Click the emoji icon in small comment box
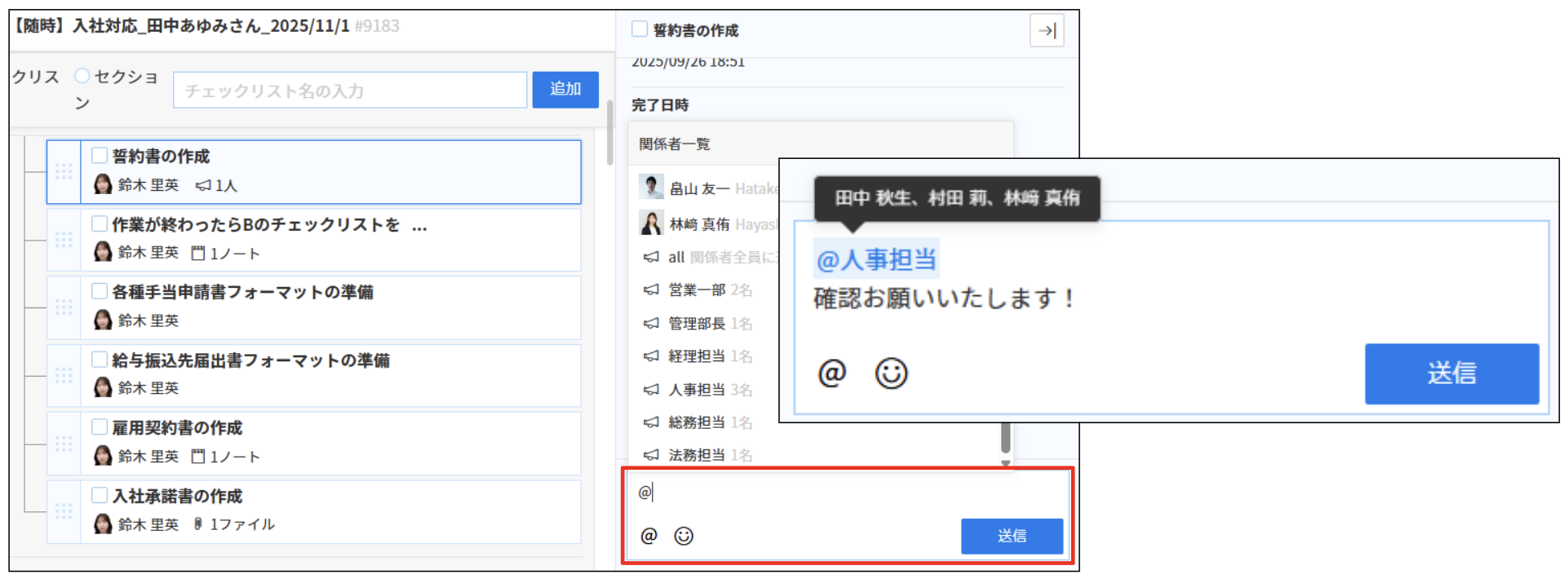The width and height of the screenshot is (1568, 579). (684, 536)
